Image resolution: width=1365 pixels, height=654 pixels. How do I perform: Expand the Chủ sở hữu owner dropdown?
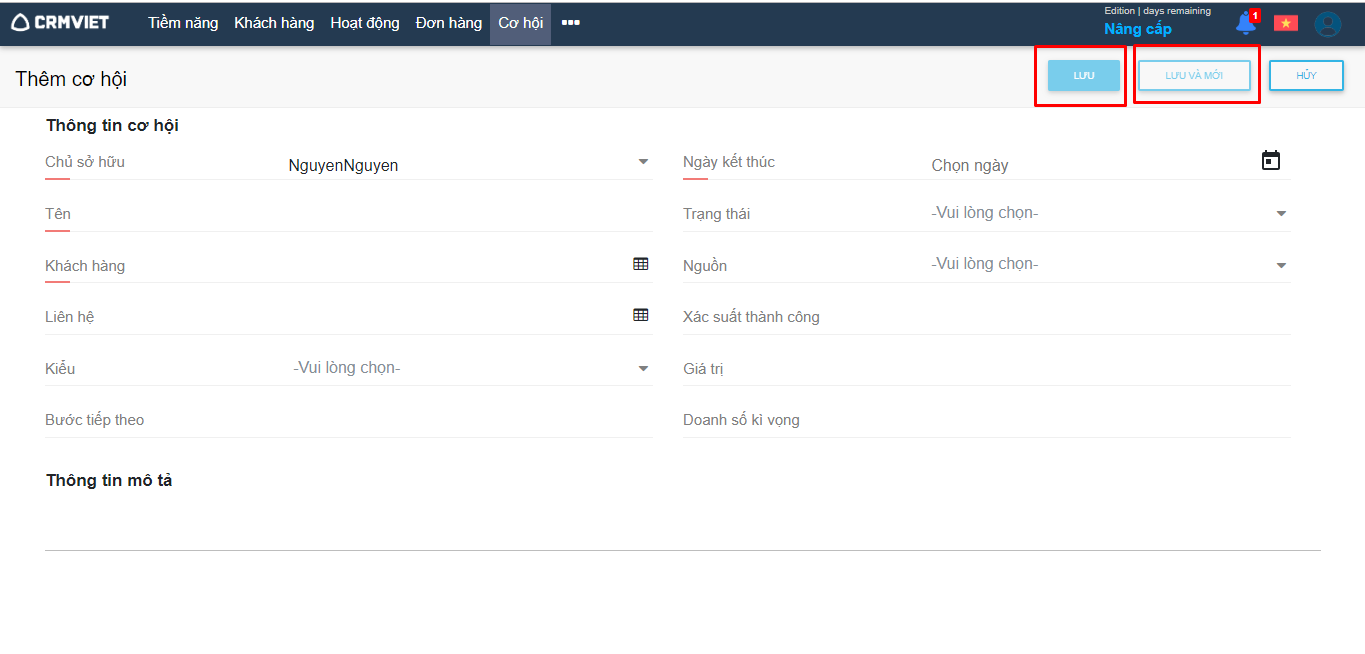point(643,162)
